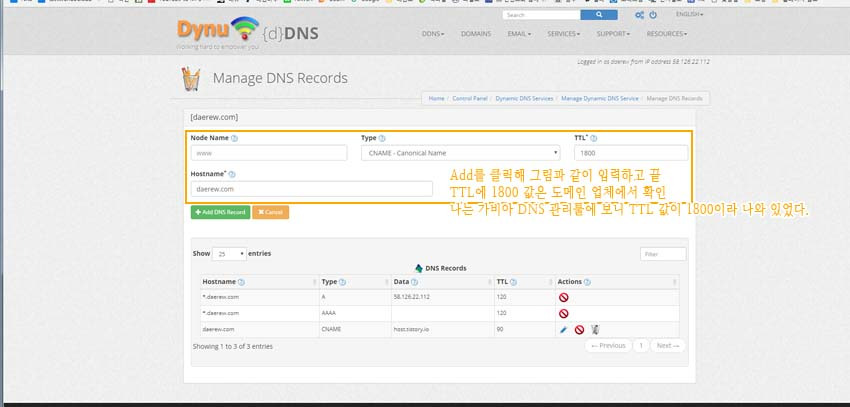Expand the SERVICES menu
This screenshot has height=407, width=850.
563,34
